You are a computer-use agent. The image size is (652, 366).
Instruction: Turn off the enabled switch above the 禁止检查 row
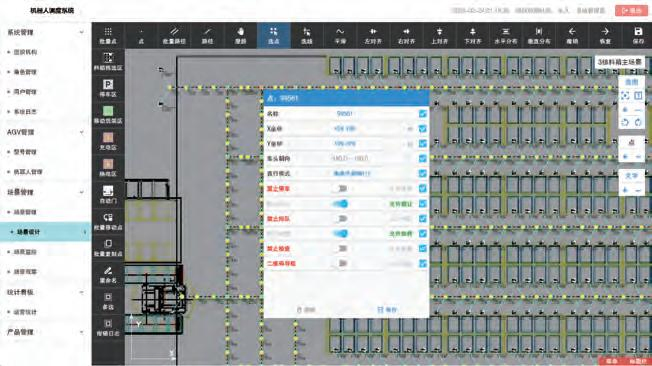point(341,234)
